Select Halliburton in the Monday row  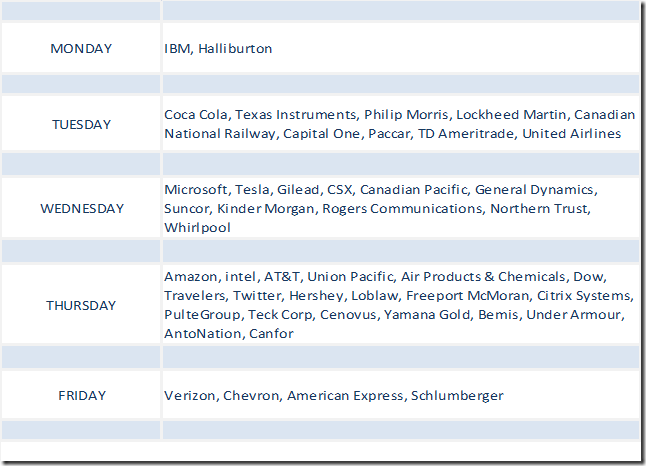(x=235, y=48)
